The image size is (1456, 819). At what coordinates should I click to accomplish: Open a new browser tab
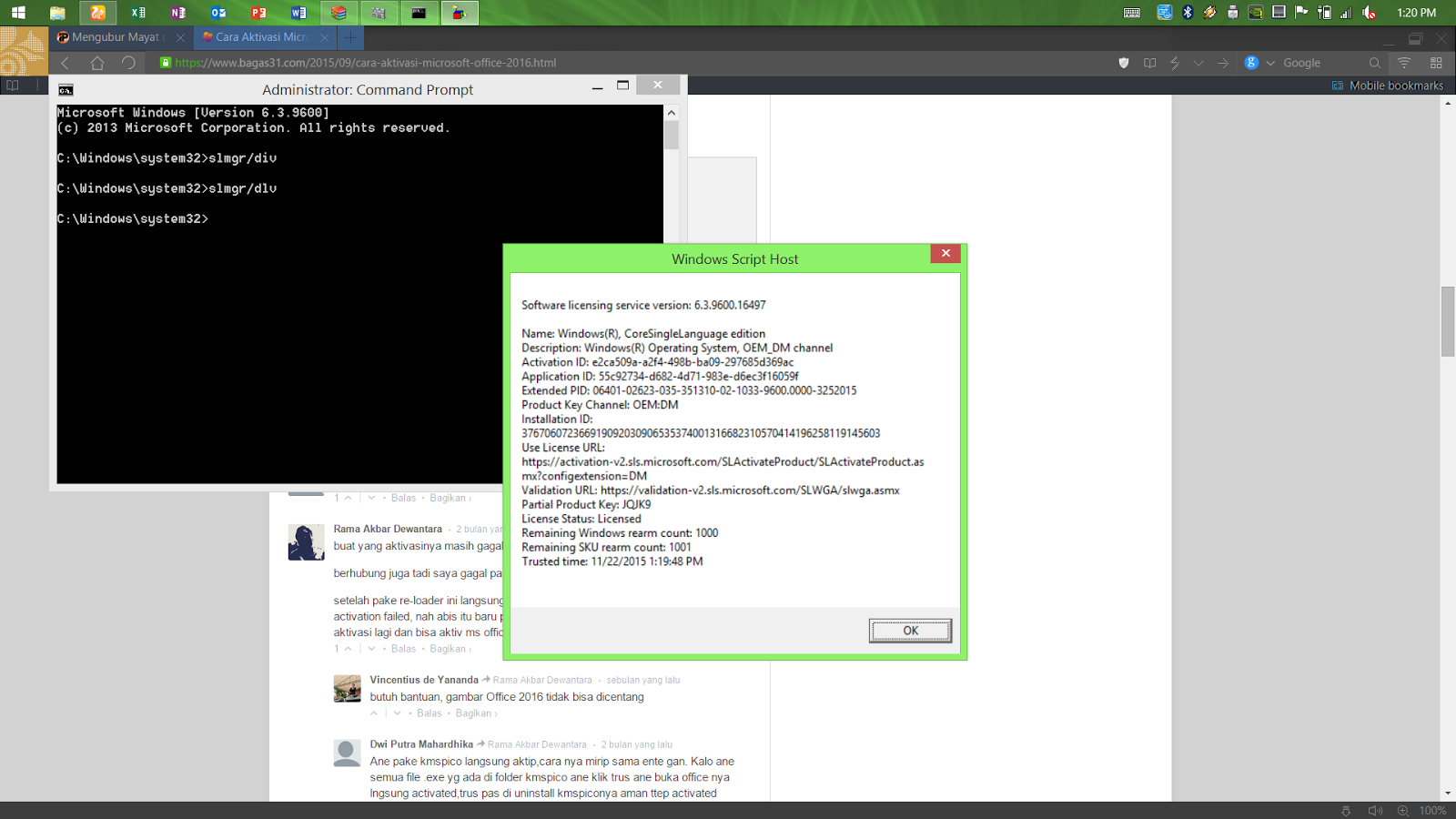click(350, 37)
